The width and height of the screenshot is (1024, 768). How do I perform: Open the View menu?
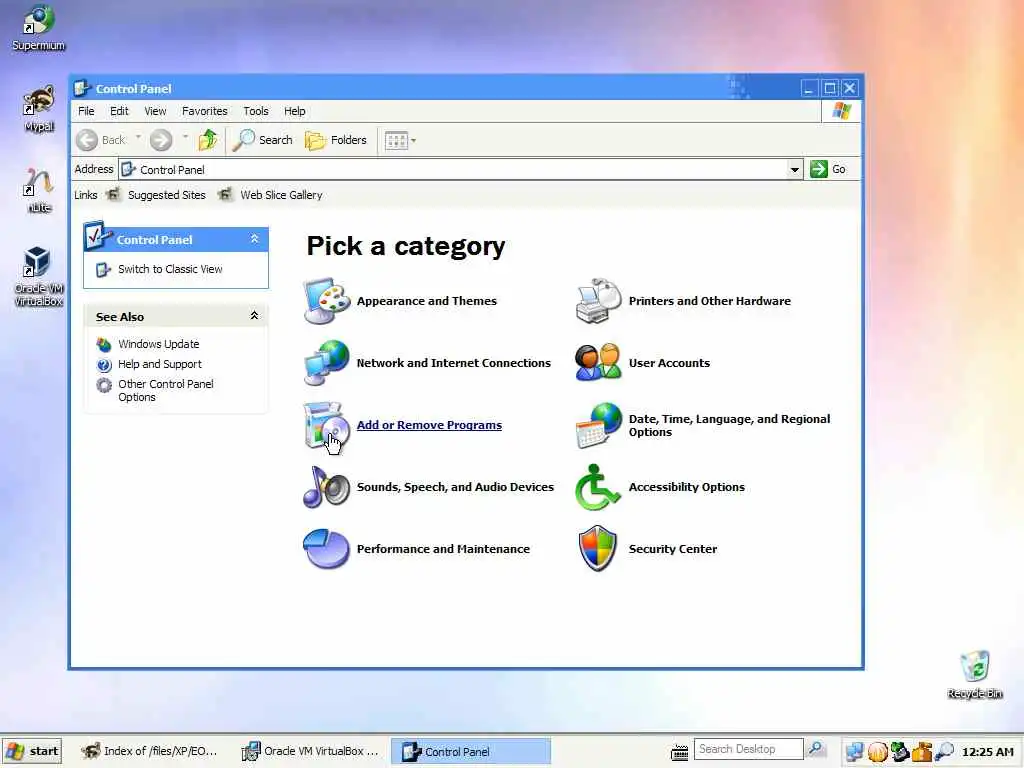155,111
